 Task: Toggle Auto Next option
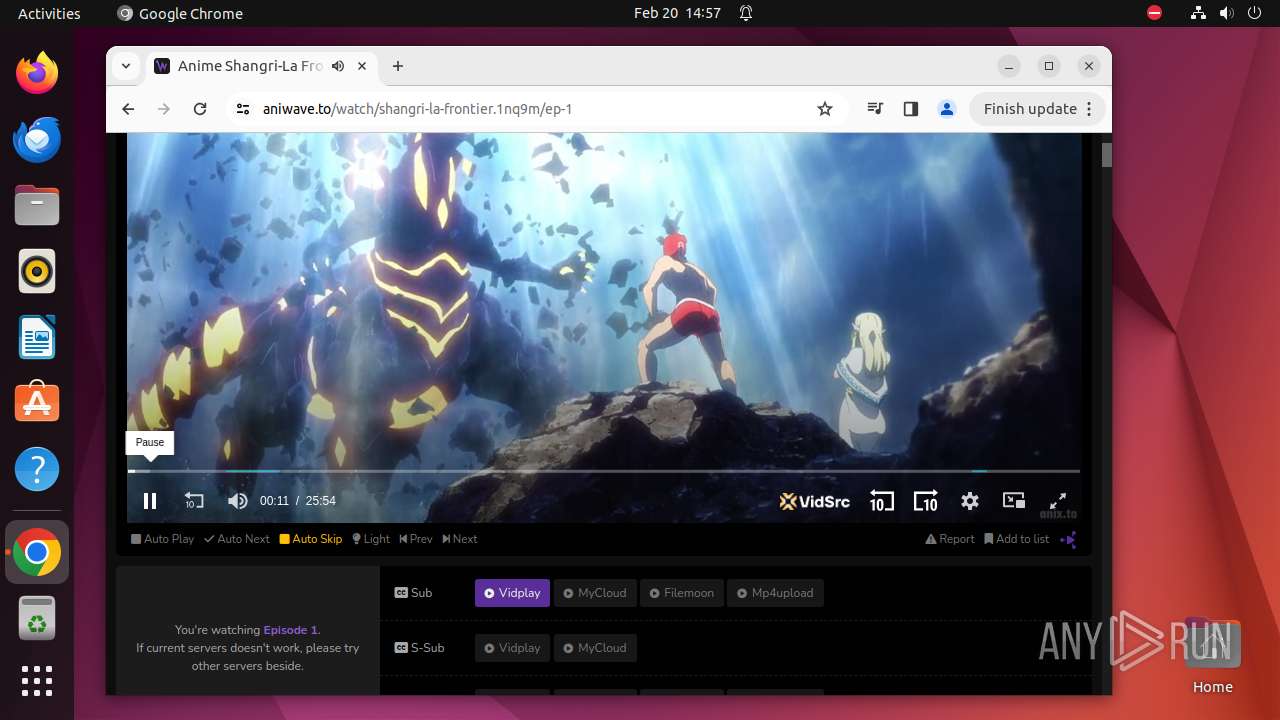pyautogui.click(x=237, y=539)
